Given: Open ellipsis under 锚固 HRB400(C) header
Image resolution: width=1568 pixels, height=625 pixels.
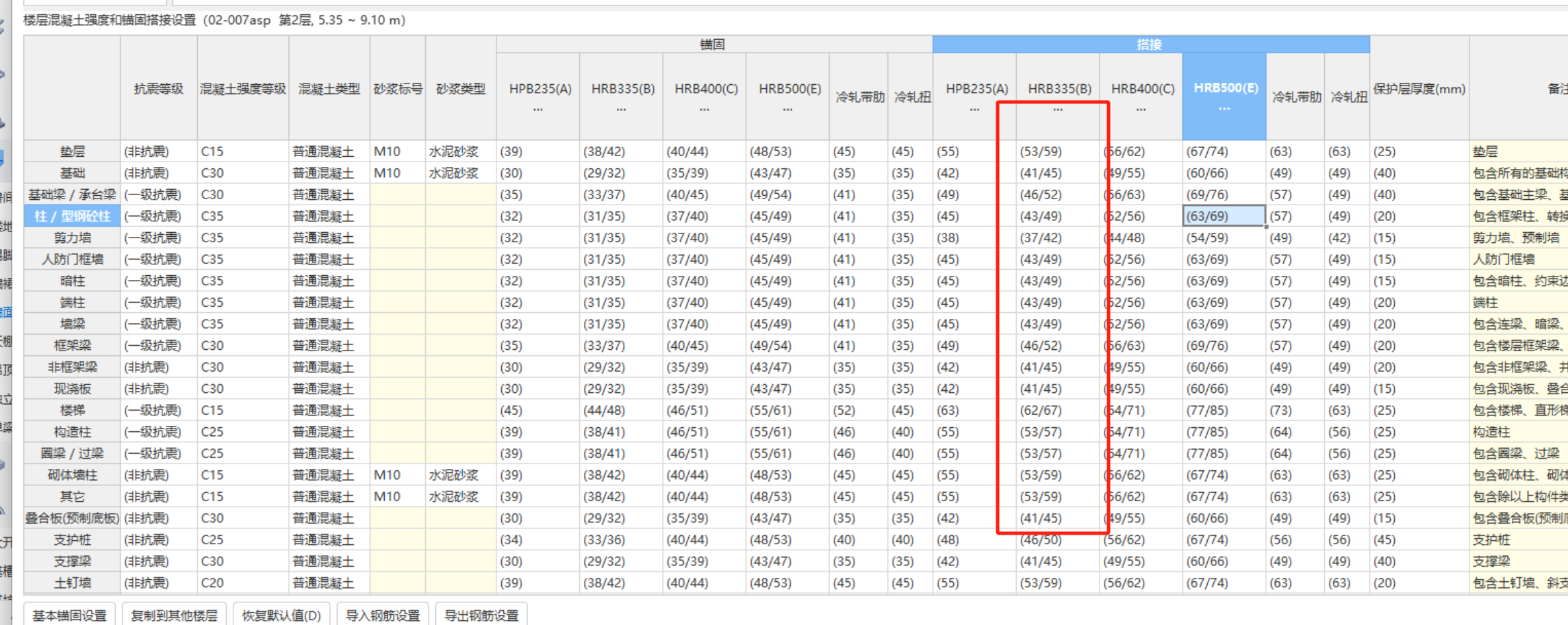Looking at the screenshot, I should [705, 110].
